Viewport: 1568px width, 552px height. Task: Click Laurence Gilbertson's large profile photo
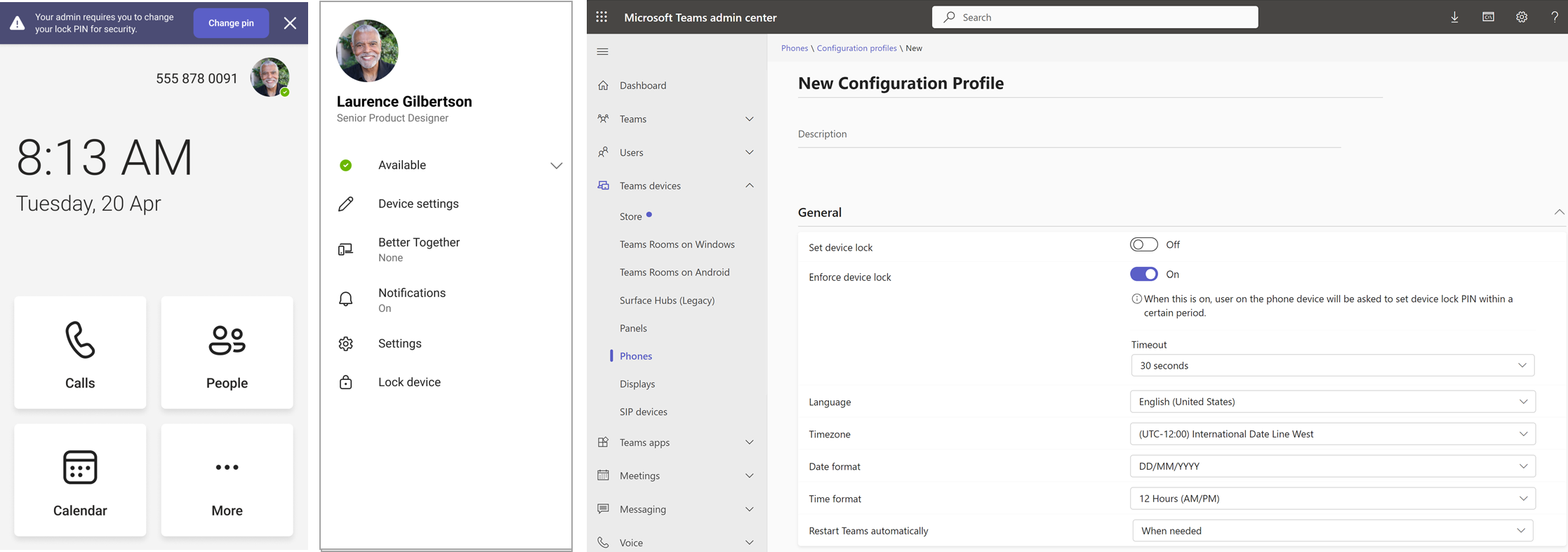(x=367, y=51)
